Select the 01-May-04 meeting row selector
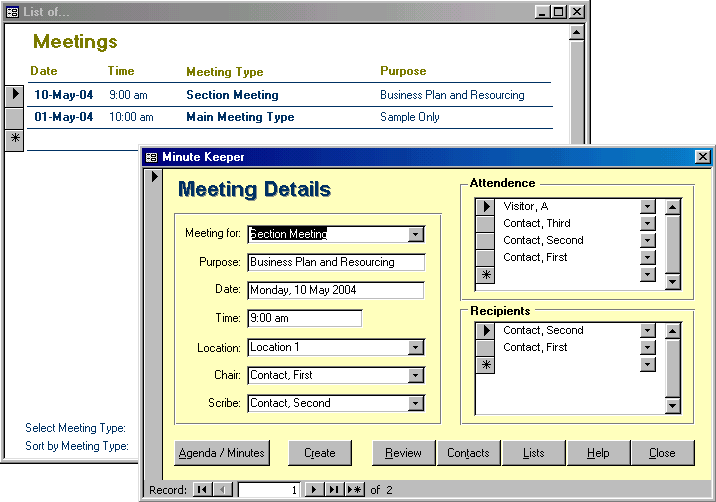 [x=14, y=117]
